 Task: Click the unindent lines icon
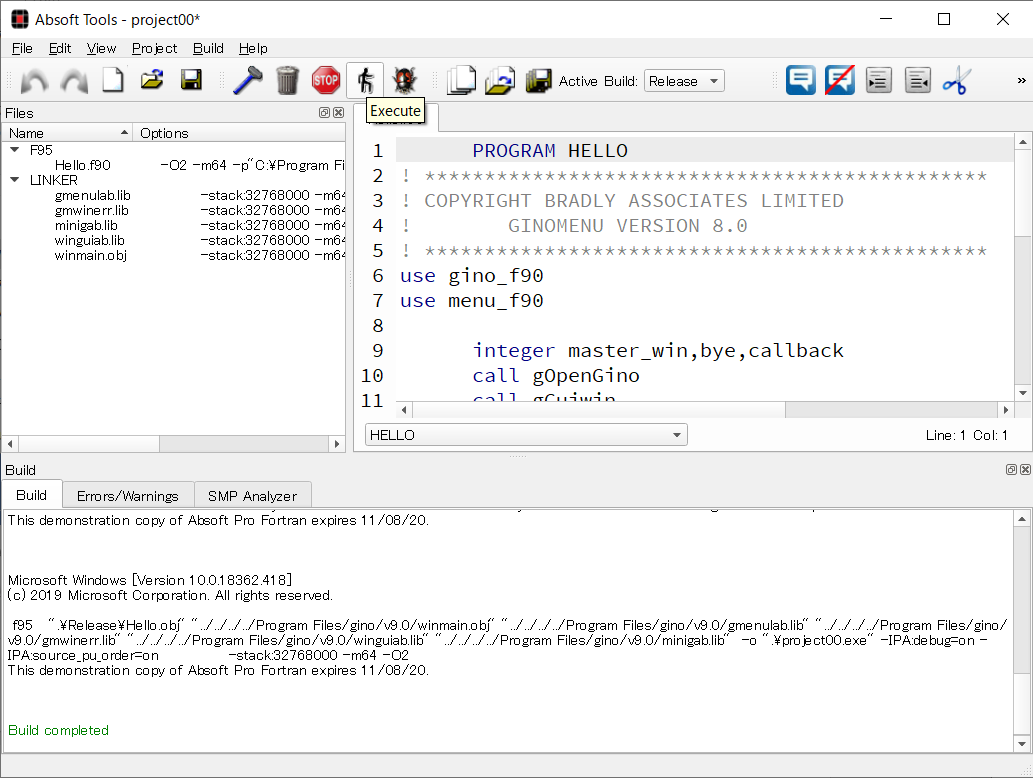point(918,80)
